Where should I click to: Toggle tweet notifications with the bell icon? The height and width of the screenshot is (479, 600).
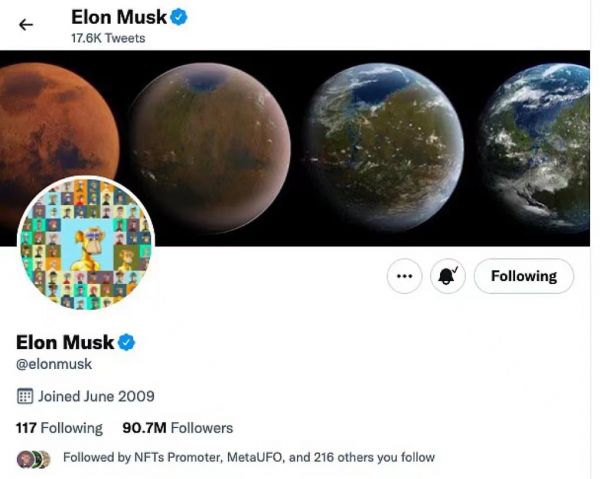click(x=448, y=277)
